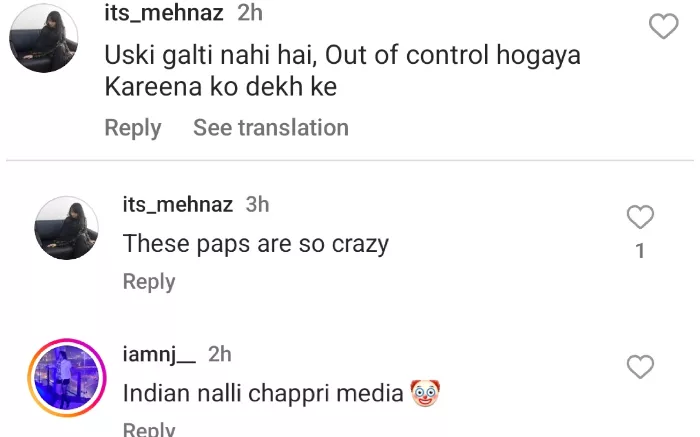Reply to the "Indian nalli chappri media" comment
Image resolution: width=700 pixels, height=437 pixels.
point(149,430)
